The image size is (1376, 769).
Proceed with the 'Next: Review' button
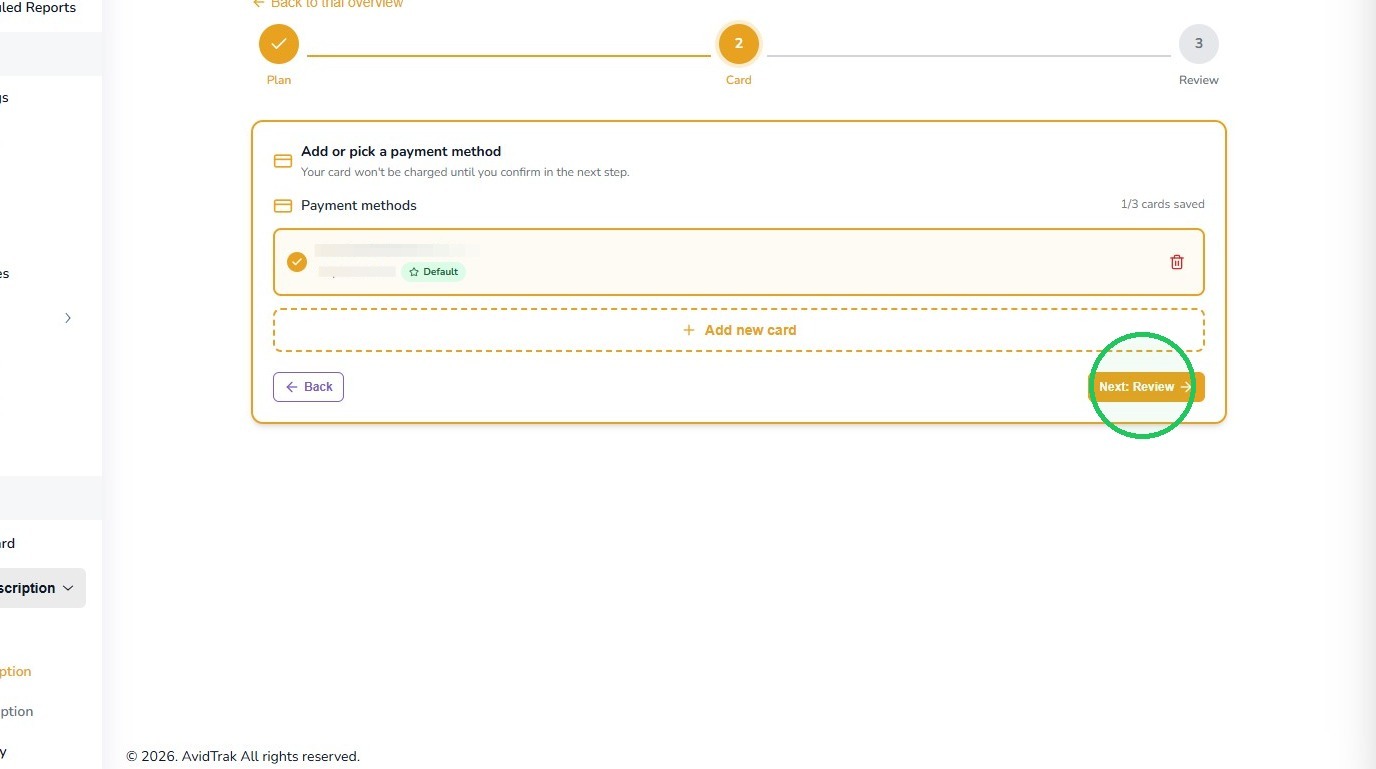coord(1146,387)
